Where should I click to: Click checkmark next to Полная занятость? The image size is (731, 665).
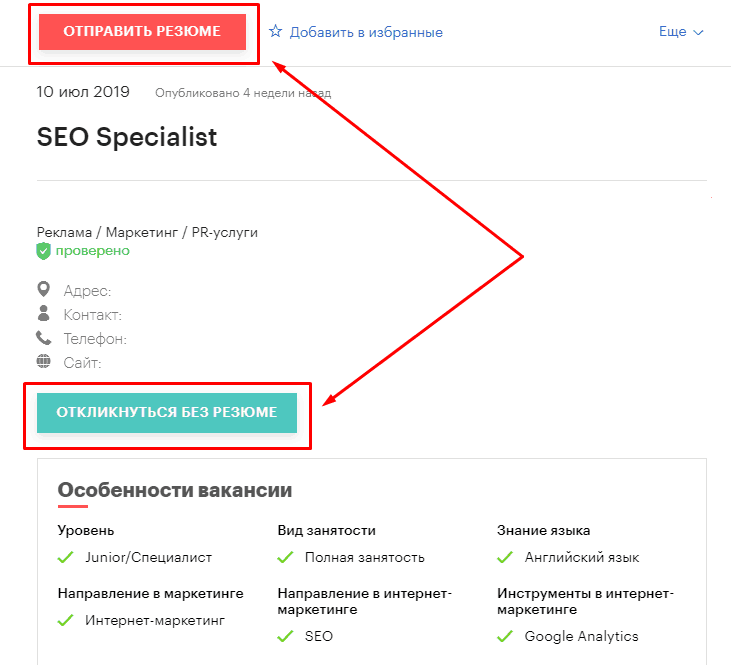click(x=286, y=557)
